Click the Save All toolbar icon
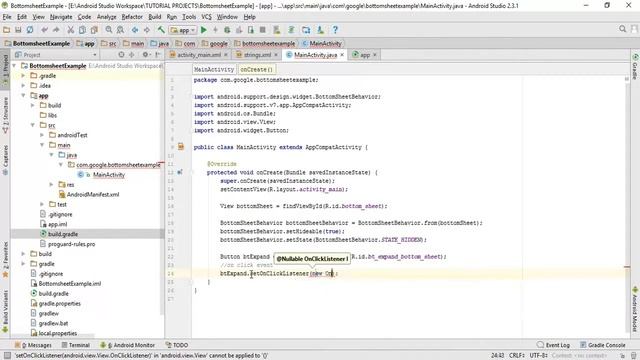The width and height of the screenshot is (640, 360). [18, 30]
